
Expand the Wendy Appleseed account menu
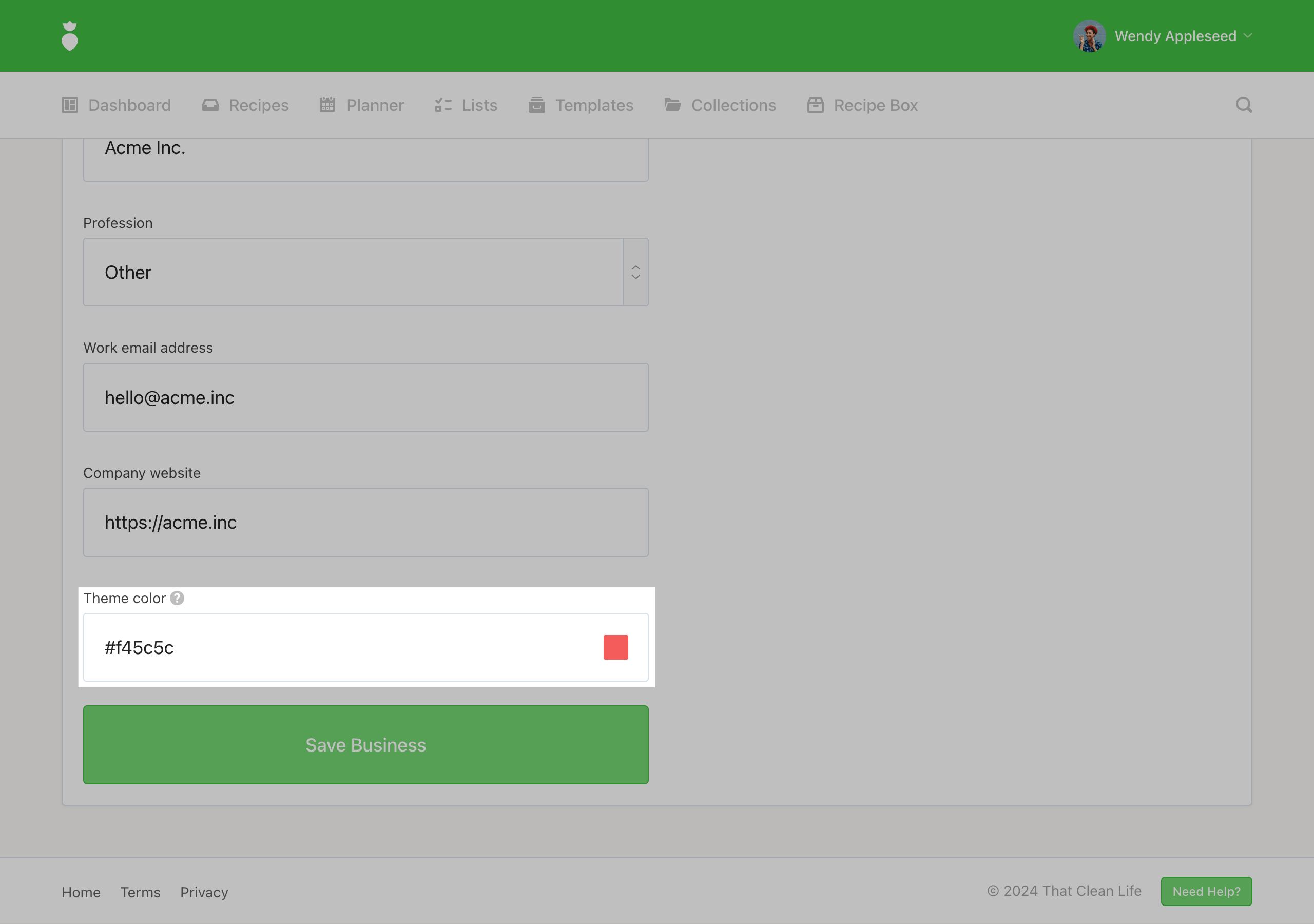pos(1248,36)
